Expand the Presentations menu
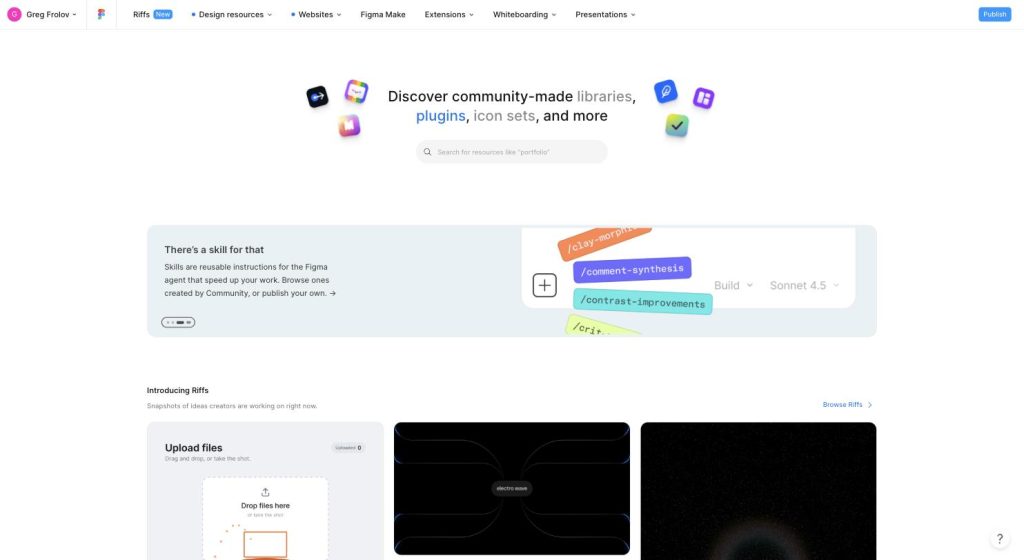Viewport: 1024px width, 560px height. point(605,14)
